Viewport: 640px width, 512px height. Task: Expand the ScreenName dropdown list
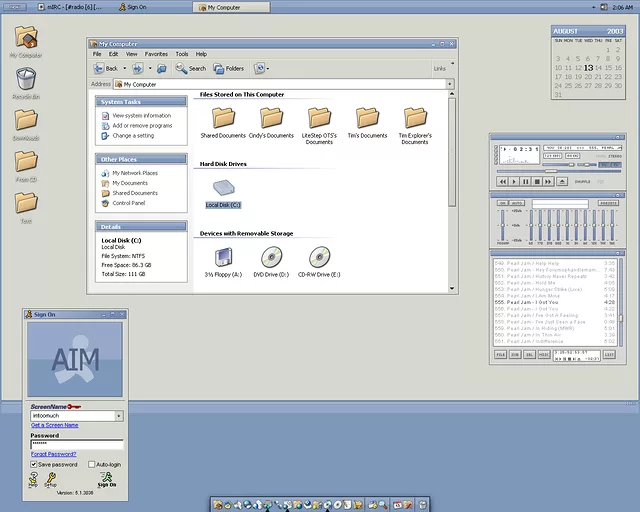click(x=118, y=415)
